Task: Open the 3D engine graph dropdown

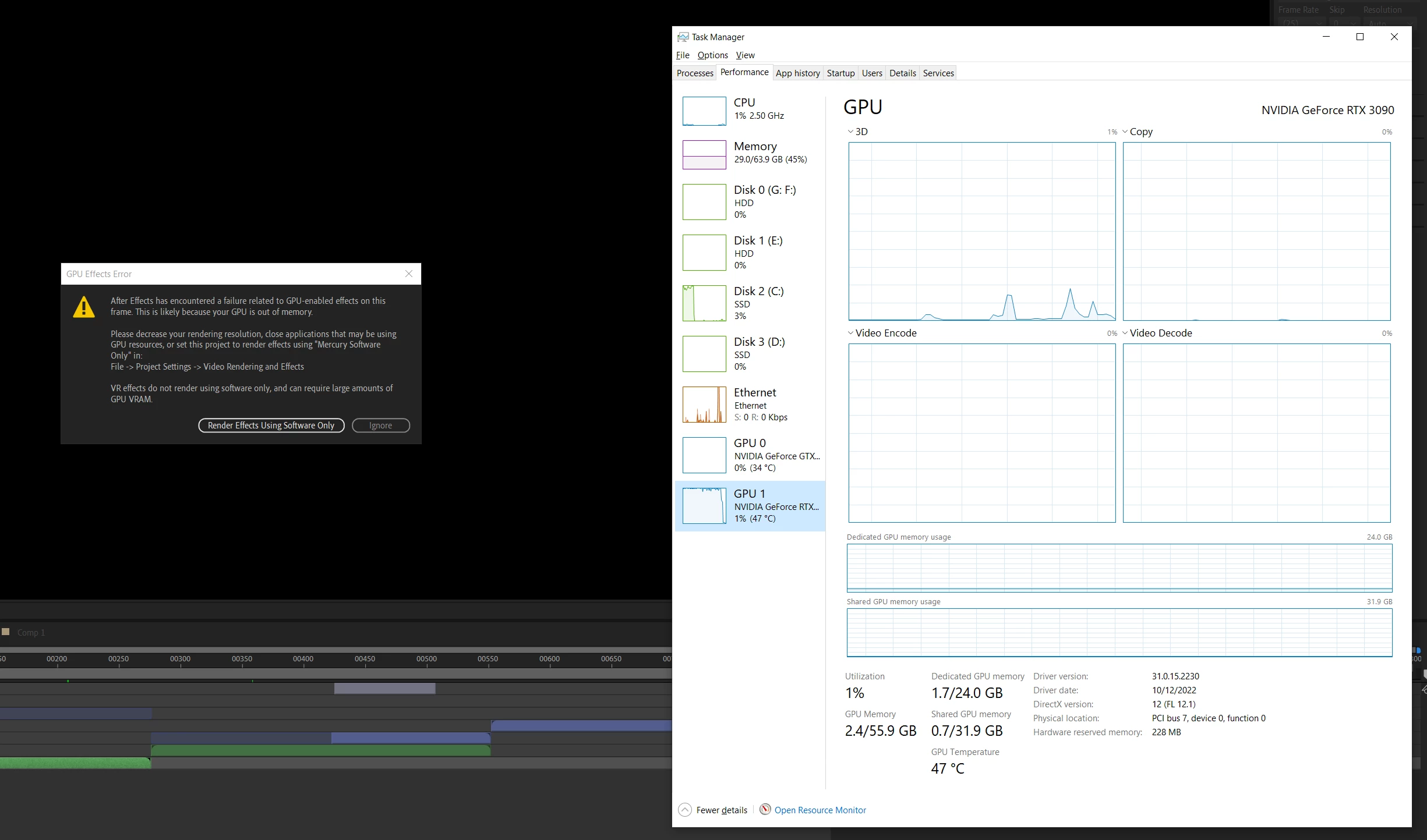Action: tap(850, 132)
